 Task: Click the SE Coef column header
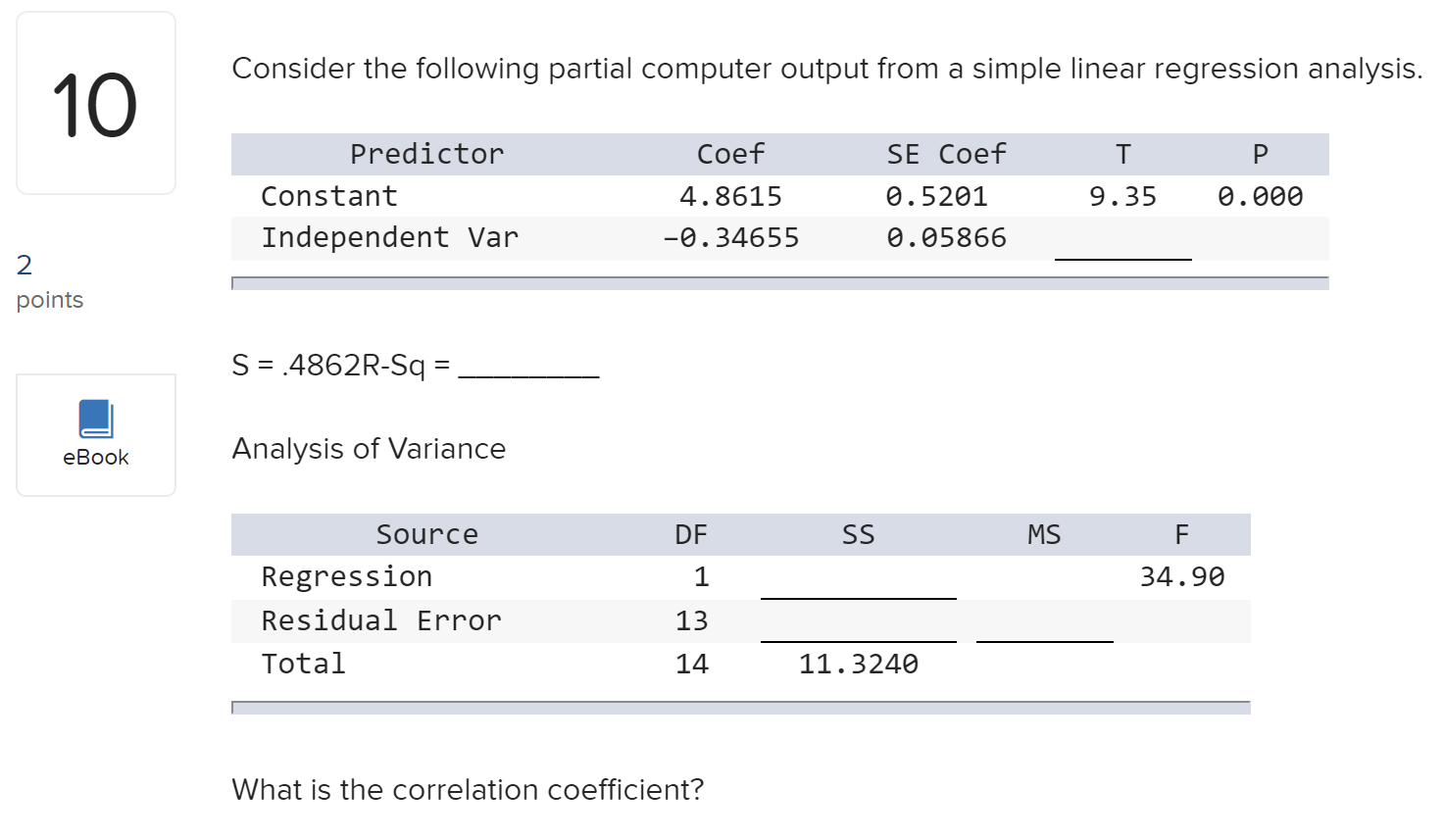(x=946, y=154)
